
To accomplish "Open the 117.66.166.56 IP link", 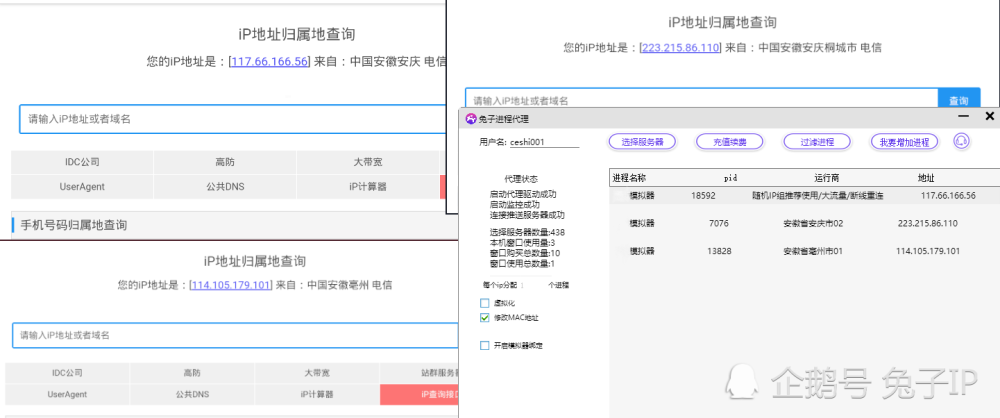I will click(x=270, y=62).
